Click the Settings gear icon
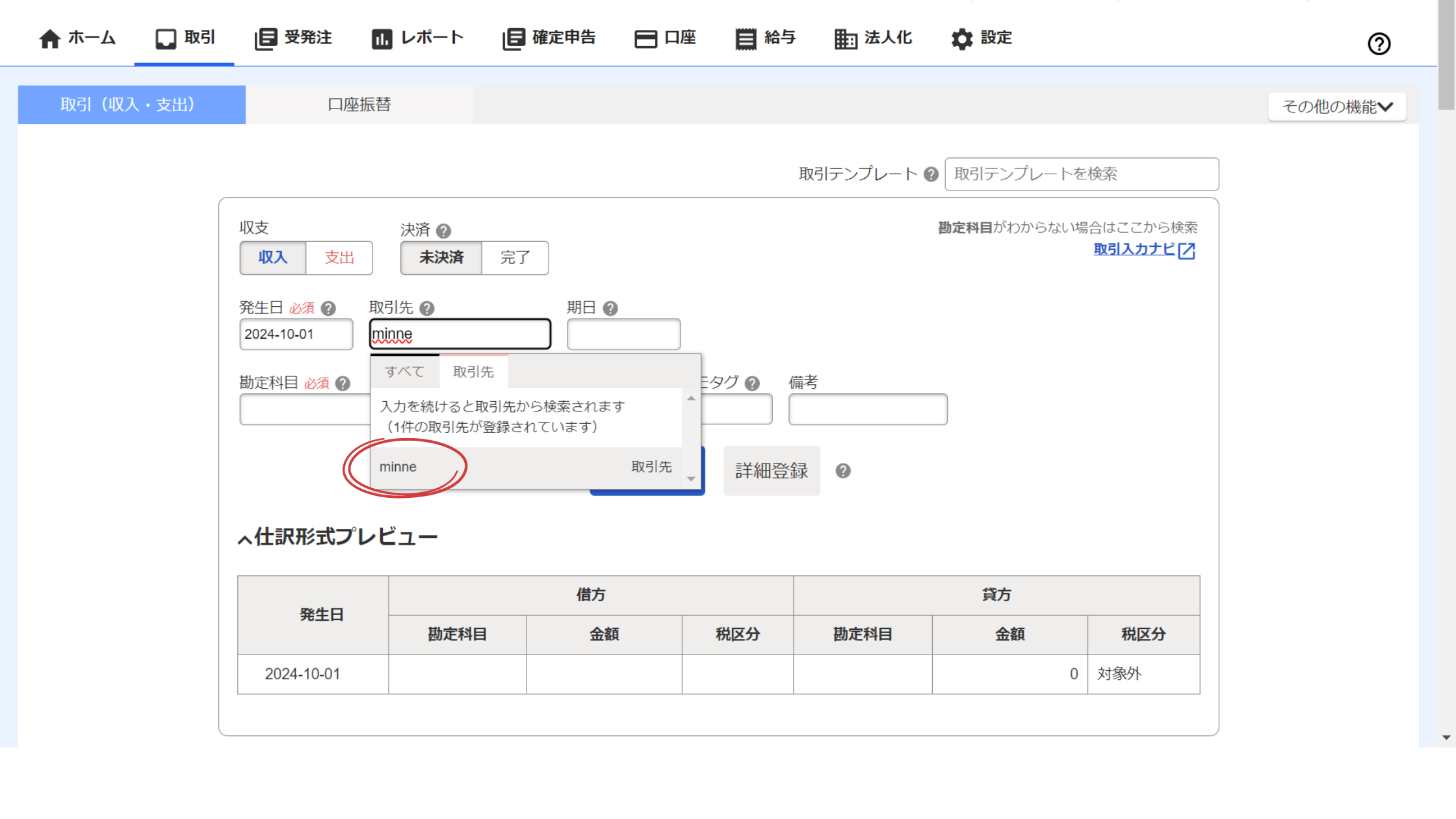This screenshot has width=1456, height=819. pos(961,39)
